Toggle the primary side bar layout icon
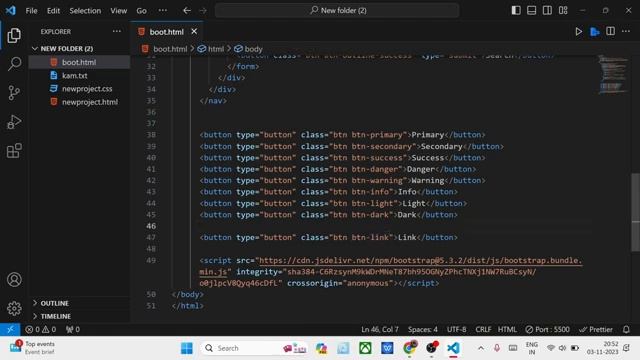640x360 pixels. pos(516,10)
